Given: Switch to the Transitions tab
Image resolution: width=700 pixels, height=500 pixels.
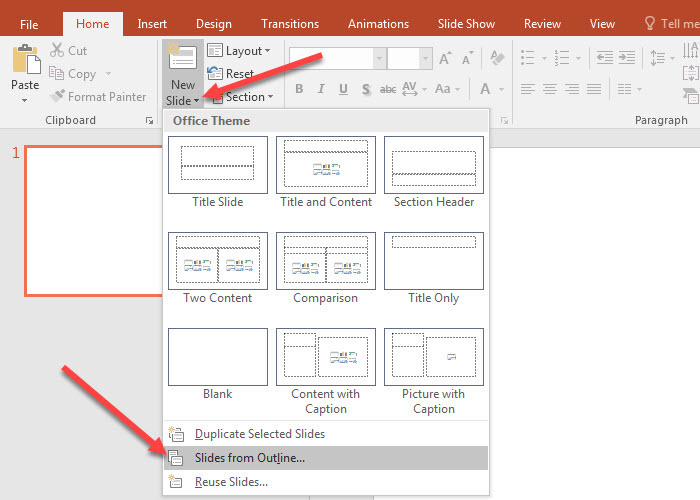Looking at the screenshot, I should 290,24.
